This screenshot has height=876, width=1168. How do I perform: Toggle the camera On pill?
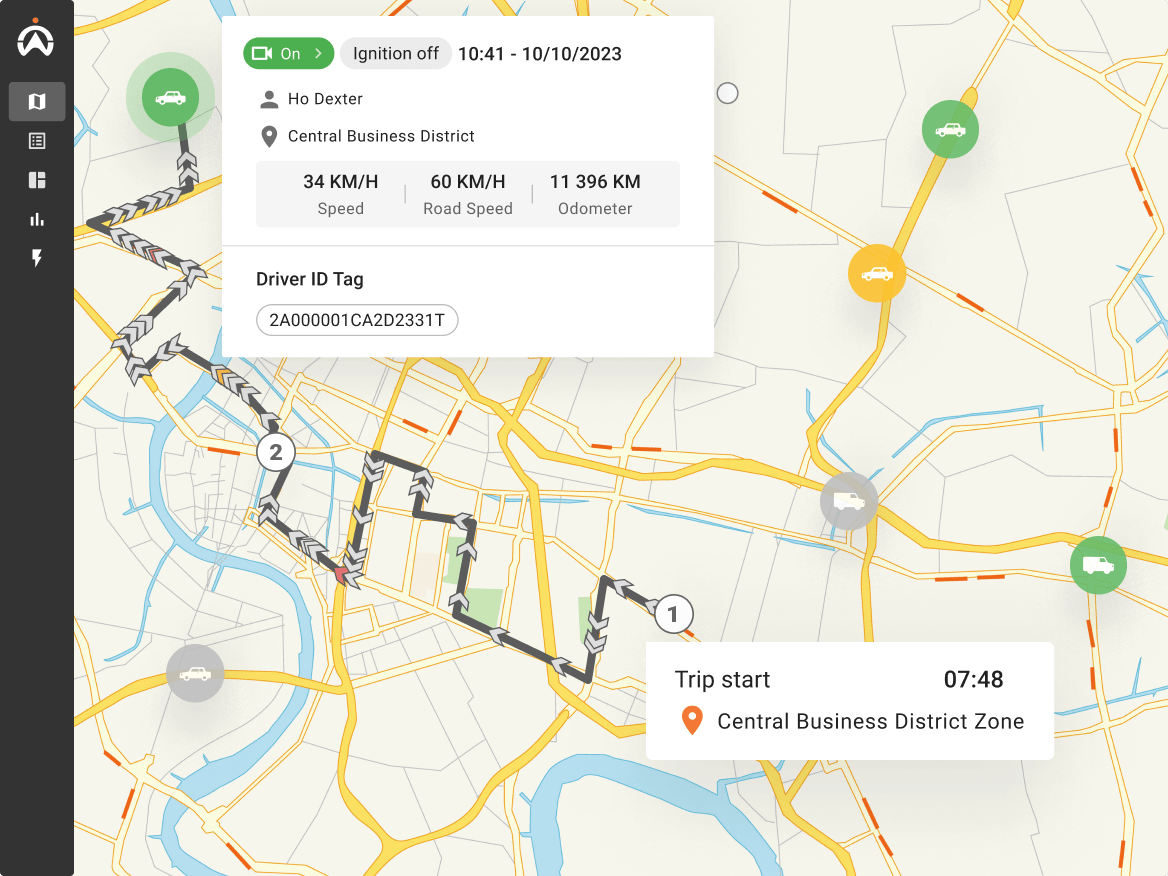point(277,54)
